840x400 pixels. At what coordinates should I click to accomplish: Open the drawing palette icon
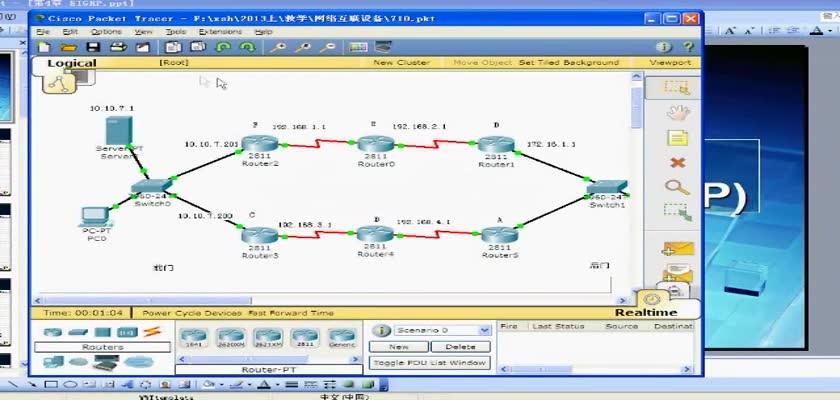point(358,47)
